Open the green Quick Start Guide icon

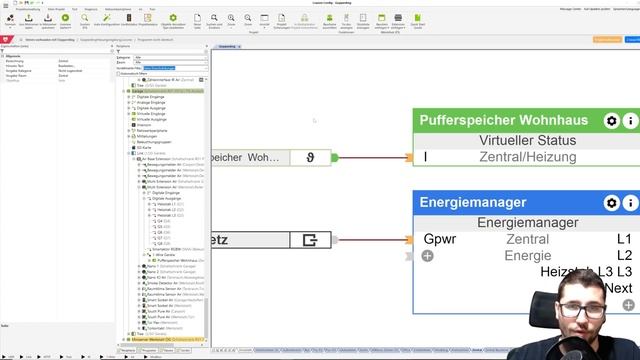click(418, 18)
